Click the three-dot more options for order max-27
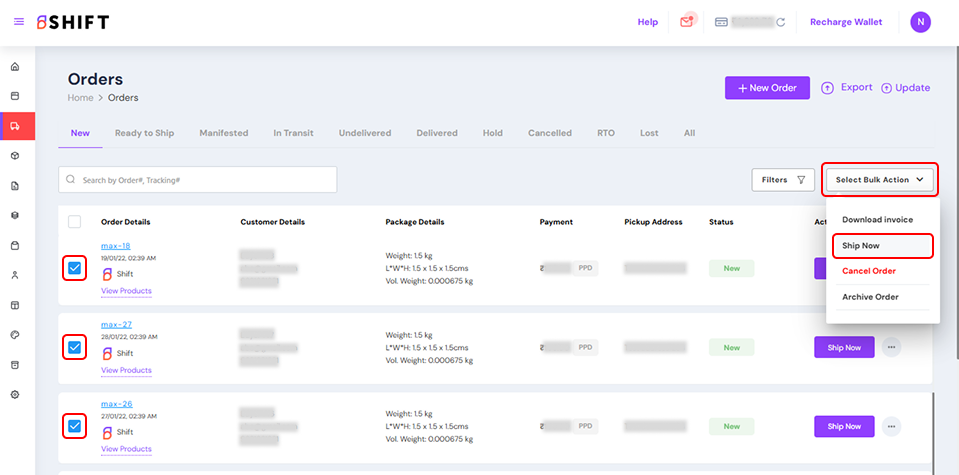 tap(890, 347)
